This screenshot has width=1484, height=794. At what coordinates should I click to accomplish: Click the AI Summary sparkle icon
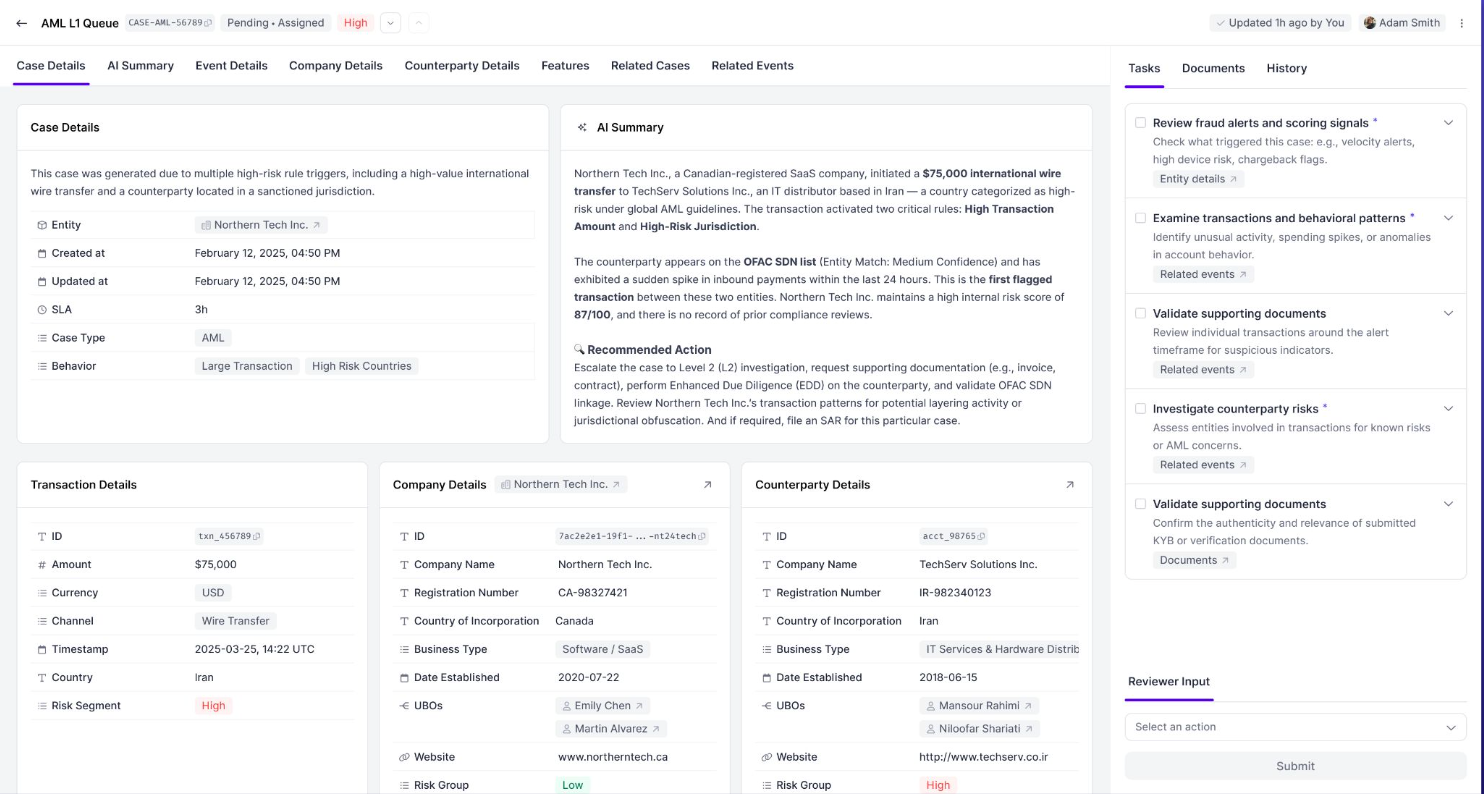[582, 128]
